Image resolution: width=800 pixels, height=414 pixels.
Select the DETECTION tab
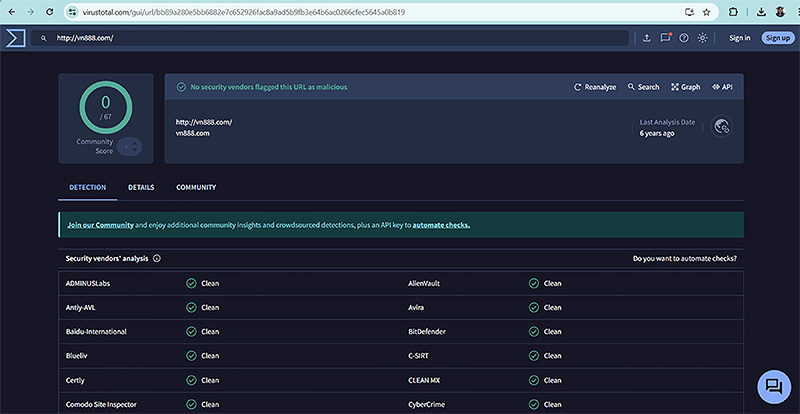click(88, 187)
